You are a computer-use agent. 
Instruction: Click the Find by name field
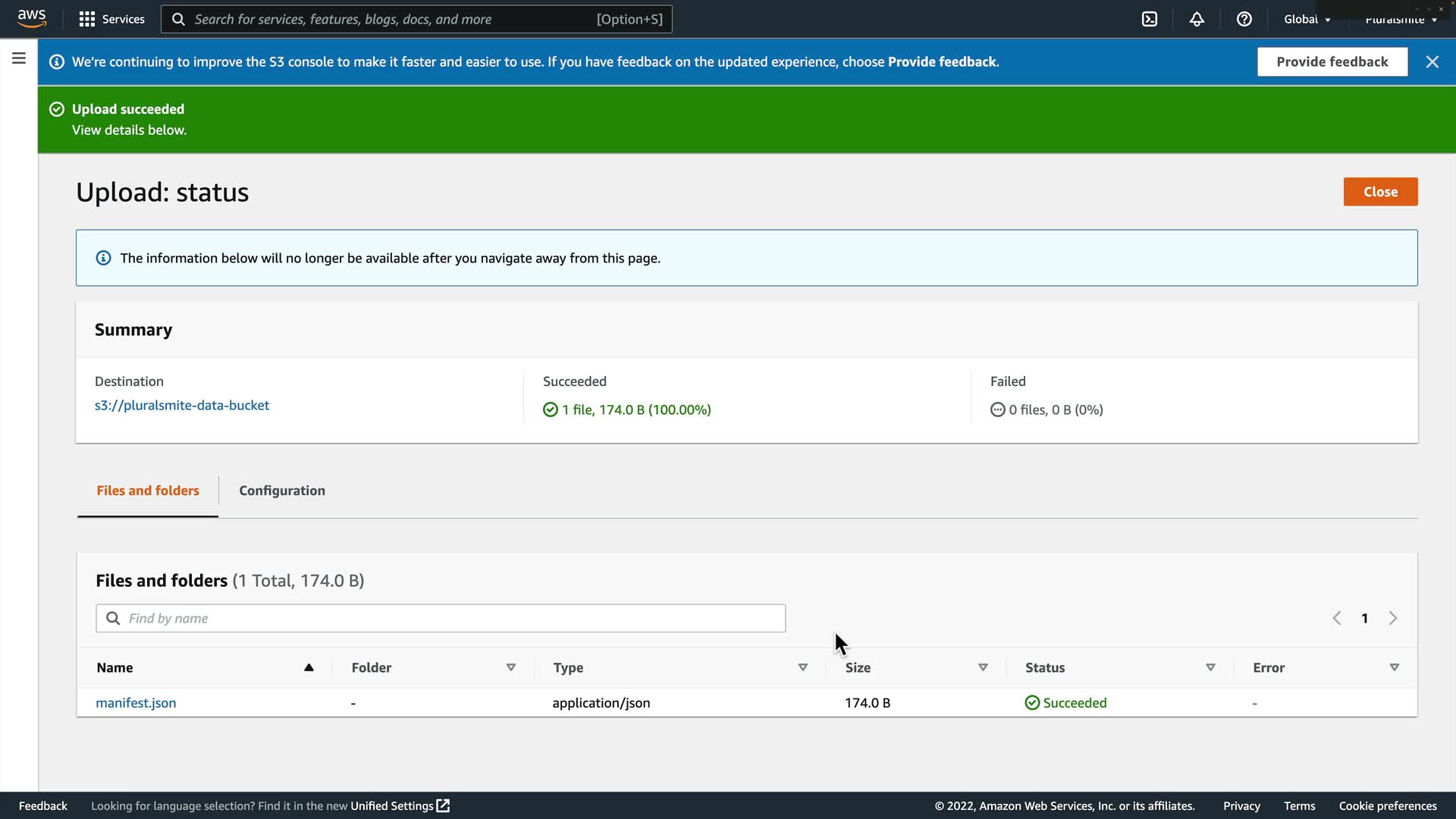[441, 618]
